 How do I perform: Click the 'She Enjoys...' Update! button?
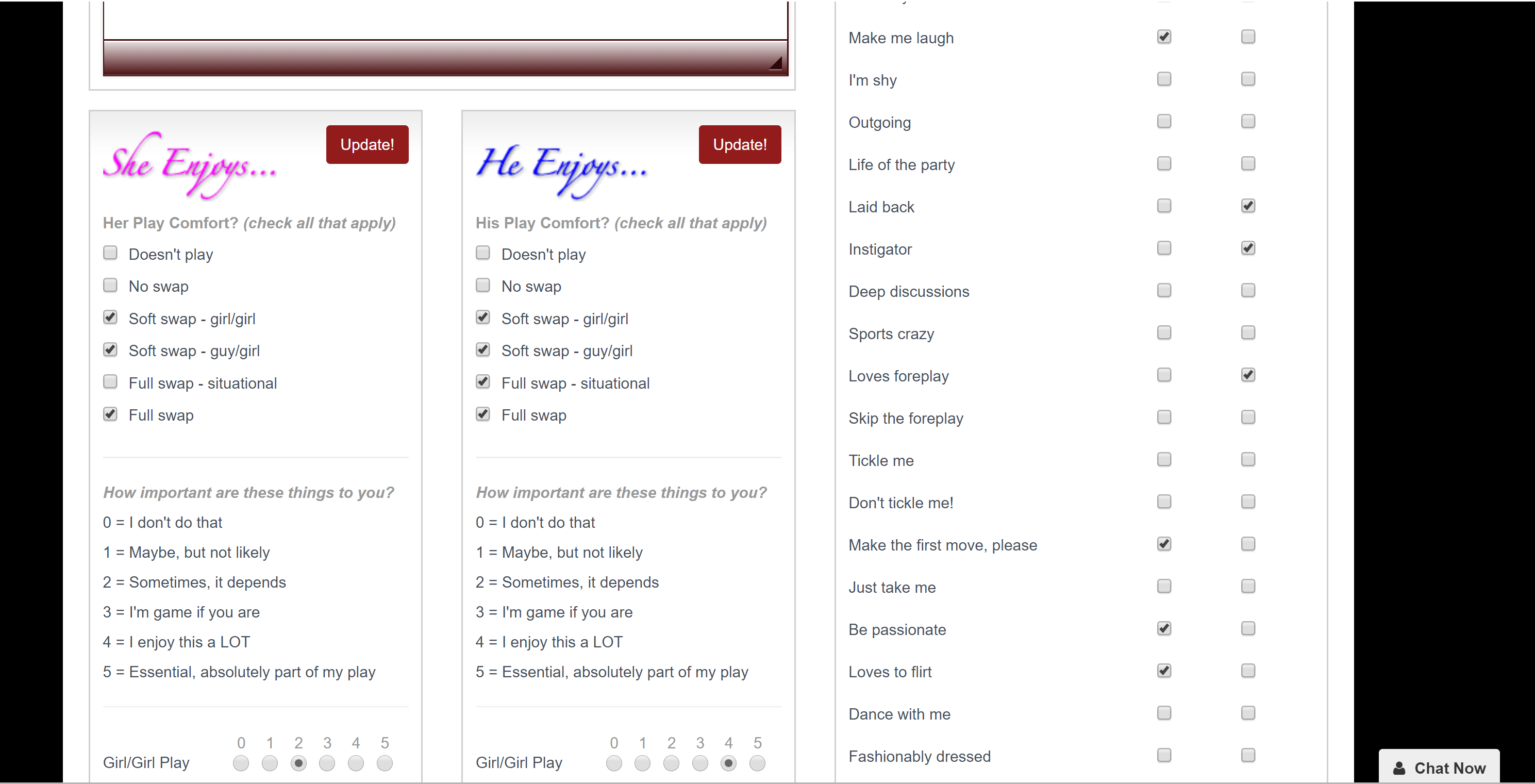pyautogui.click(x=367, y=145)
